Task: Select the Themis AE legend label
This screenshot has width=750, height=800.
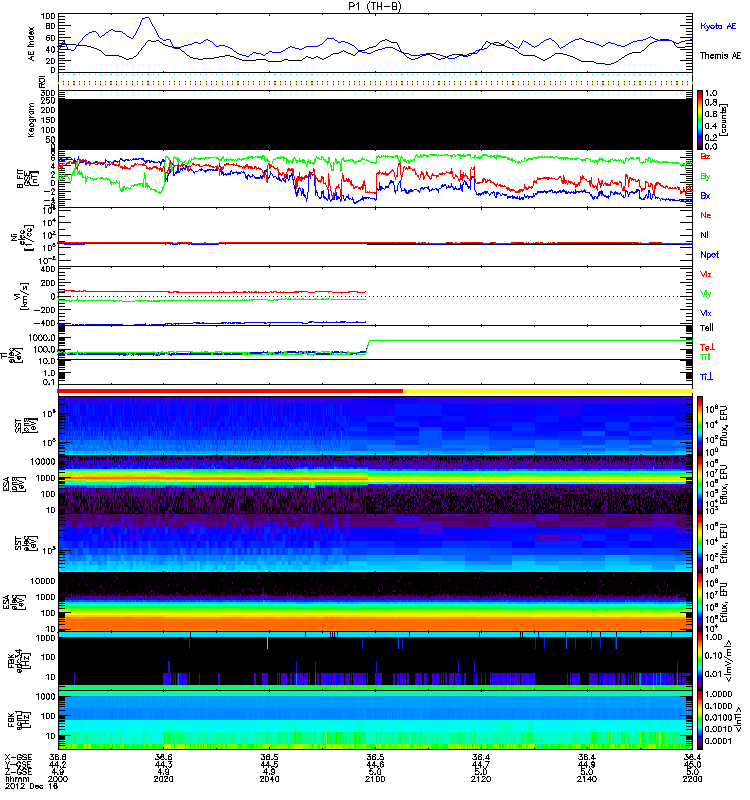Action: tap(720, 56)
